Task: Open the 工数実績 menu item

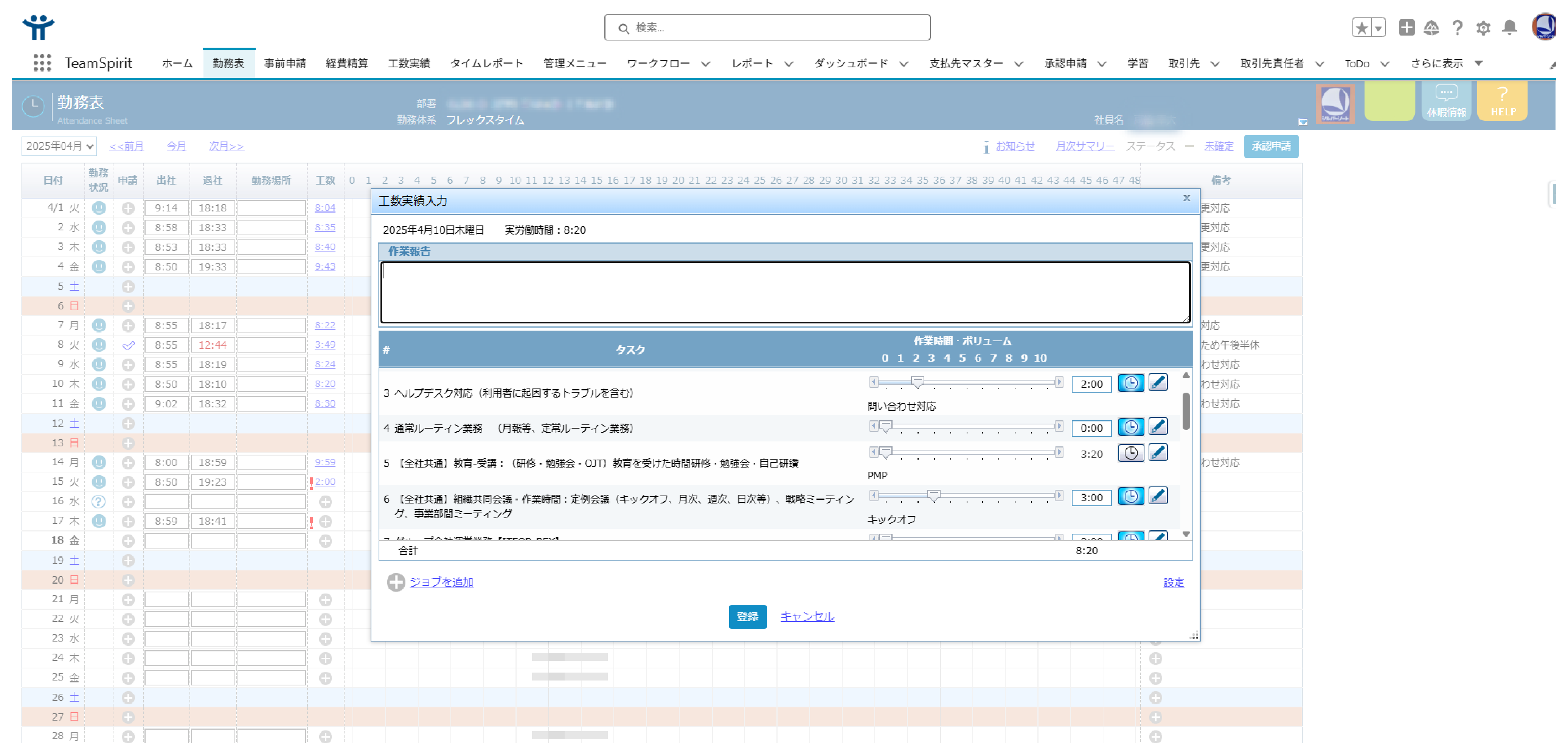Action: 409,63
